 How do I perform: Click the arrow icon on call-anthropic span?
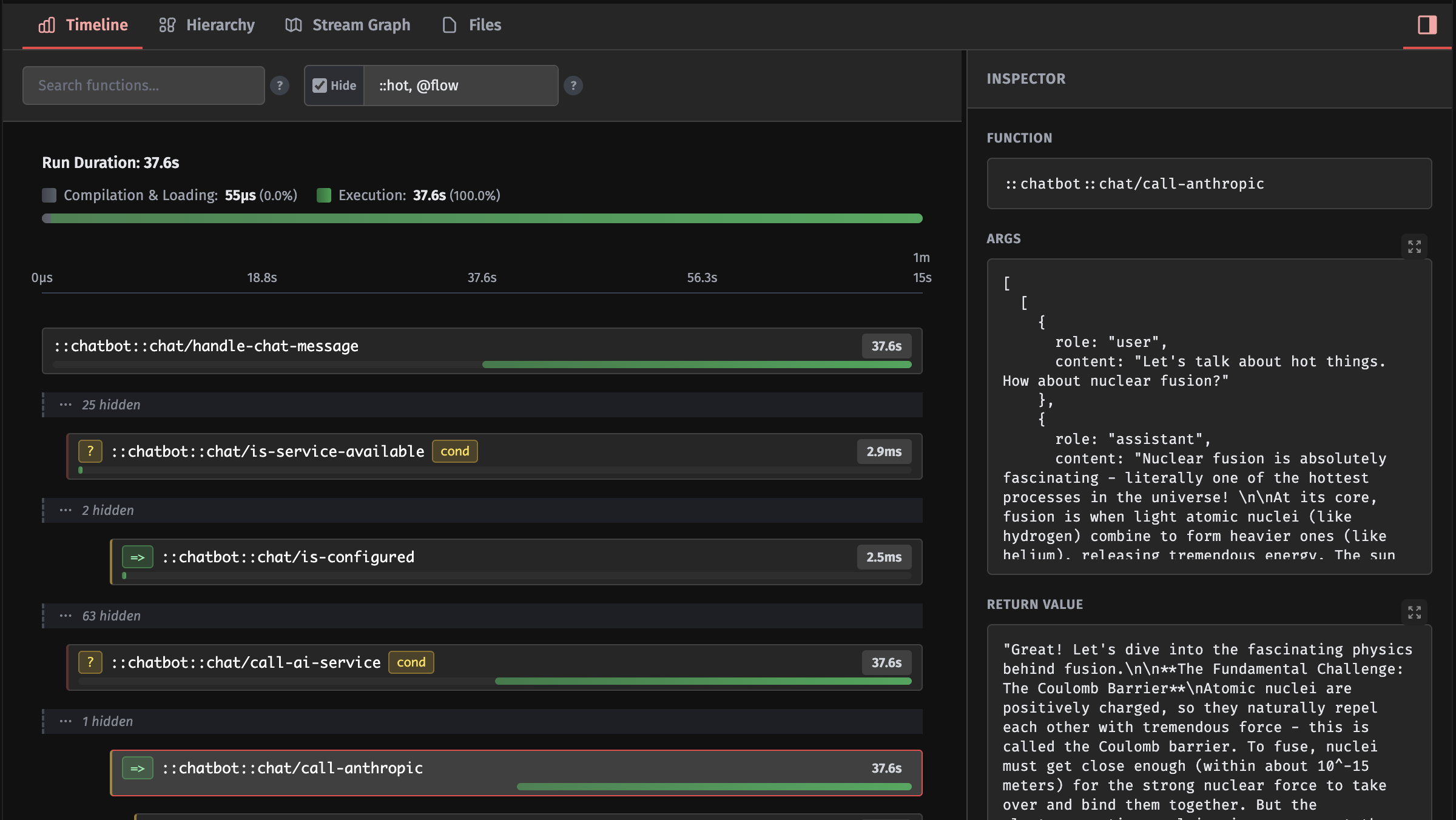tap(138, 768)
